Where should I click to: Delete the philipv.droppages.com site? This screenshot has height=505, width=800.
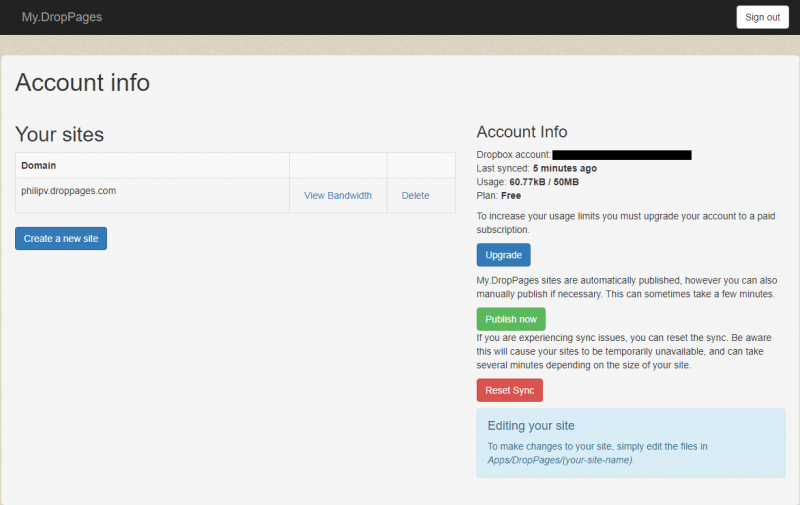(x=415, y=196)
